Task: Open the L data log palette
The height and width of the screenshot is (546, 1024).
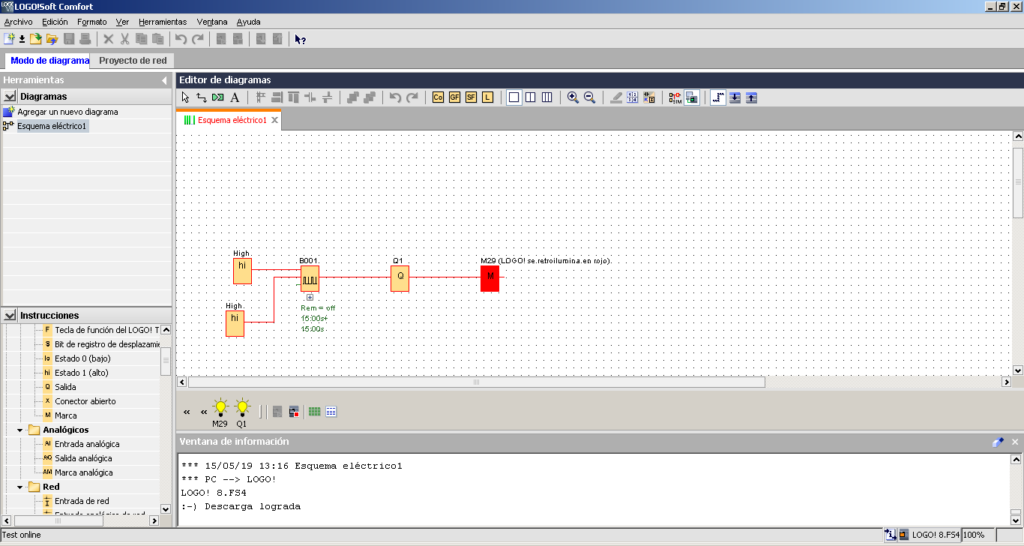Action: pos(487,97)
